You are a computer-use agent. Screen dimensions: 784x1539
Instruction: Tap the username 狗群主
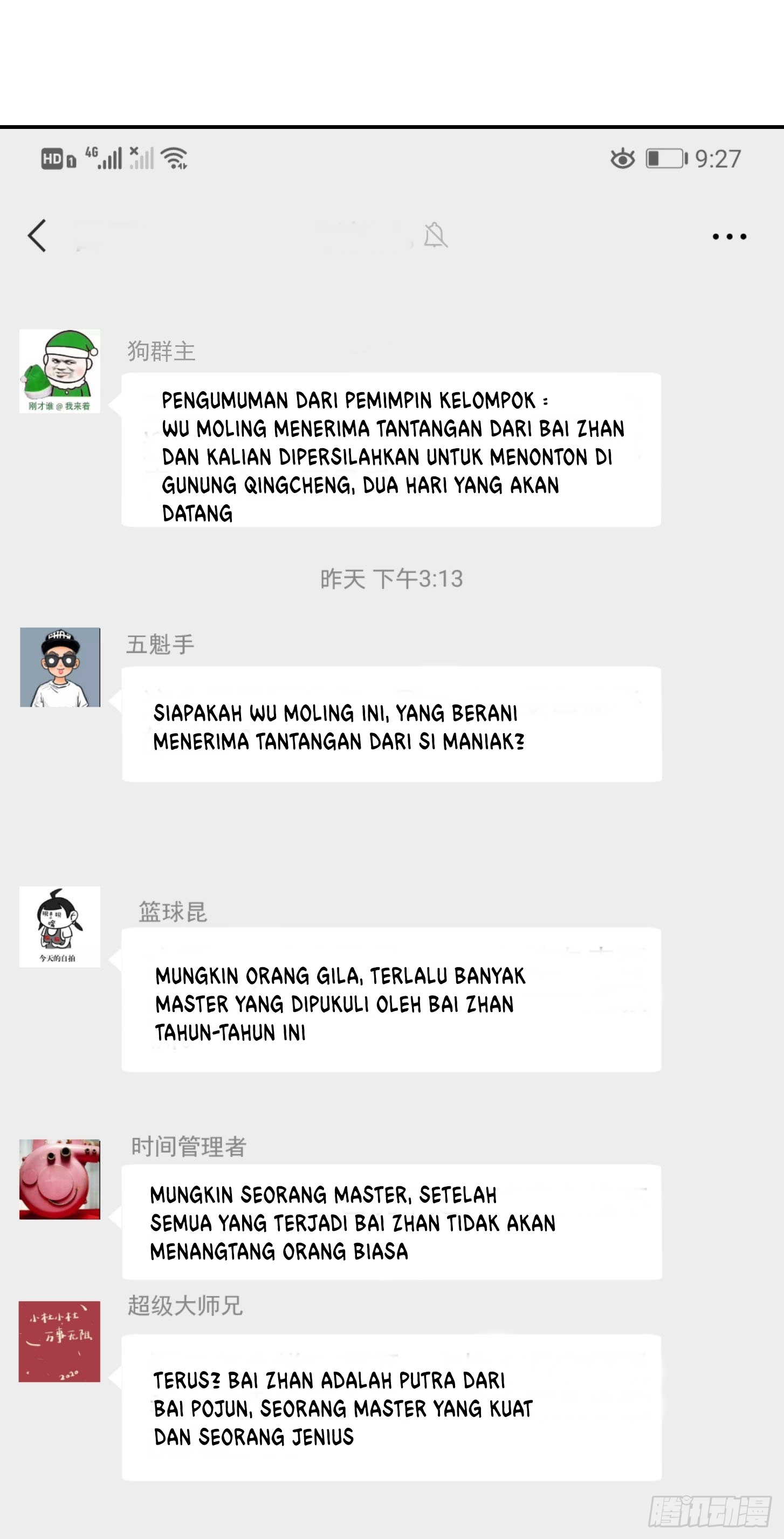click(161, 351)
